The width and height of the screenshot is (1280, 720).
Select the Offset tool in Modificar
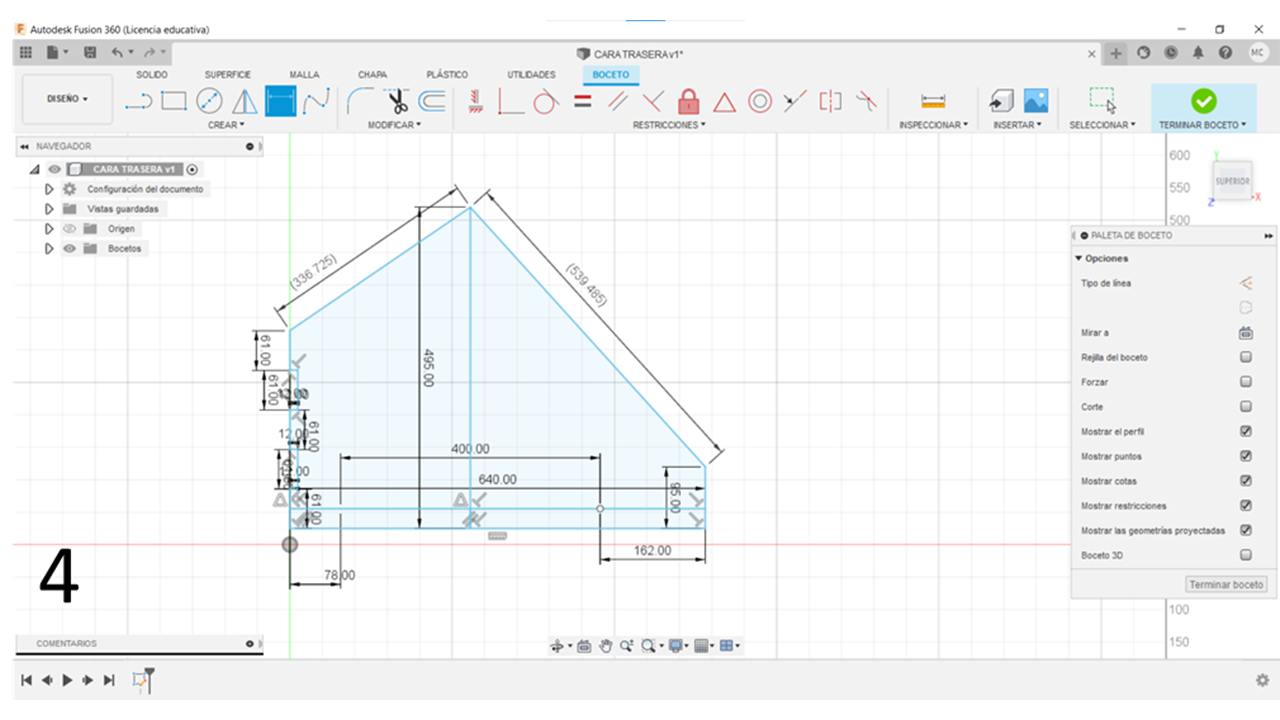click(x=432, y=101)
